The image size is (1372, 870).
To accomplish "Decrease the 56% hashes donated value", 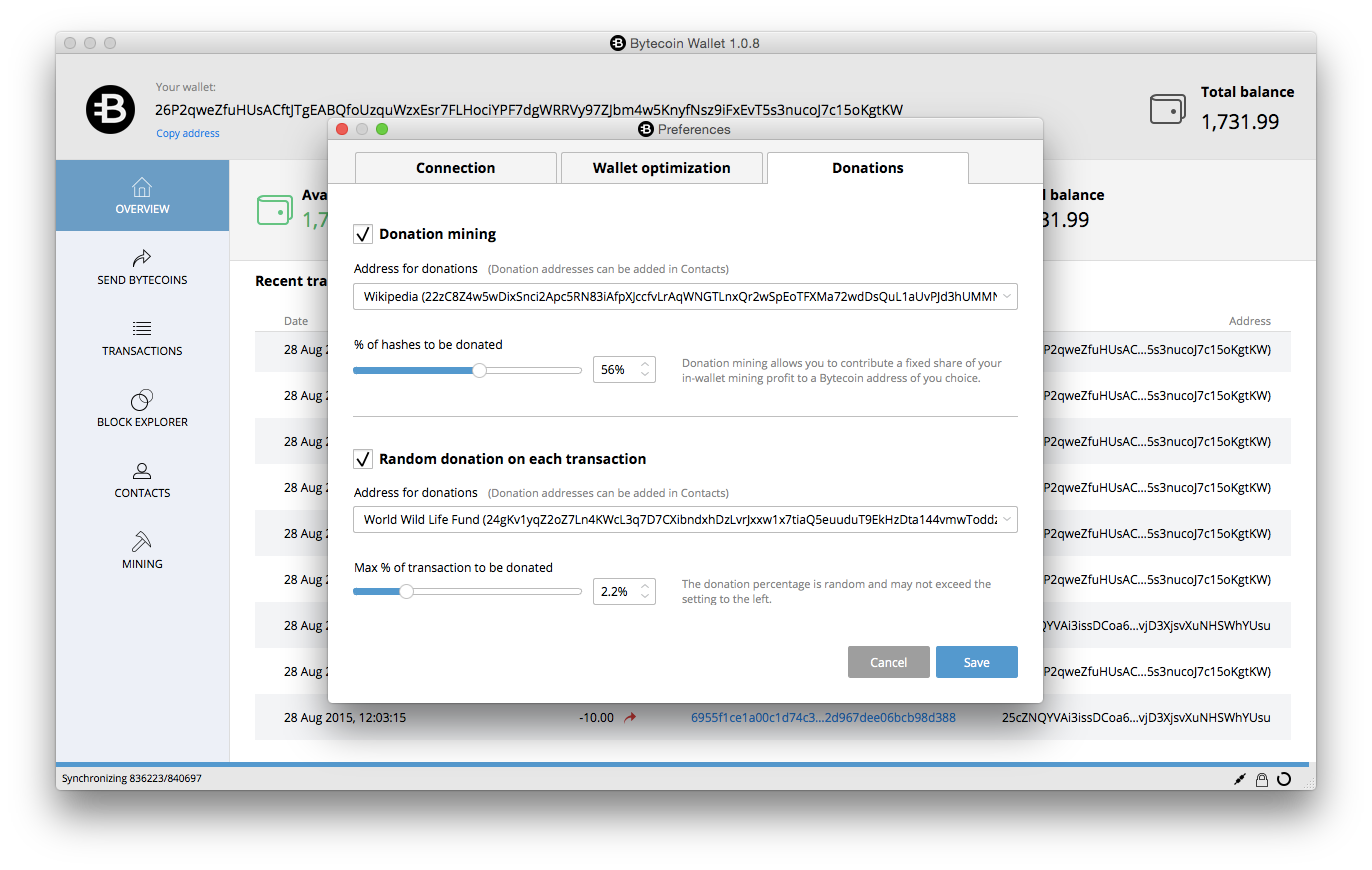I will tap(645, 375).
